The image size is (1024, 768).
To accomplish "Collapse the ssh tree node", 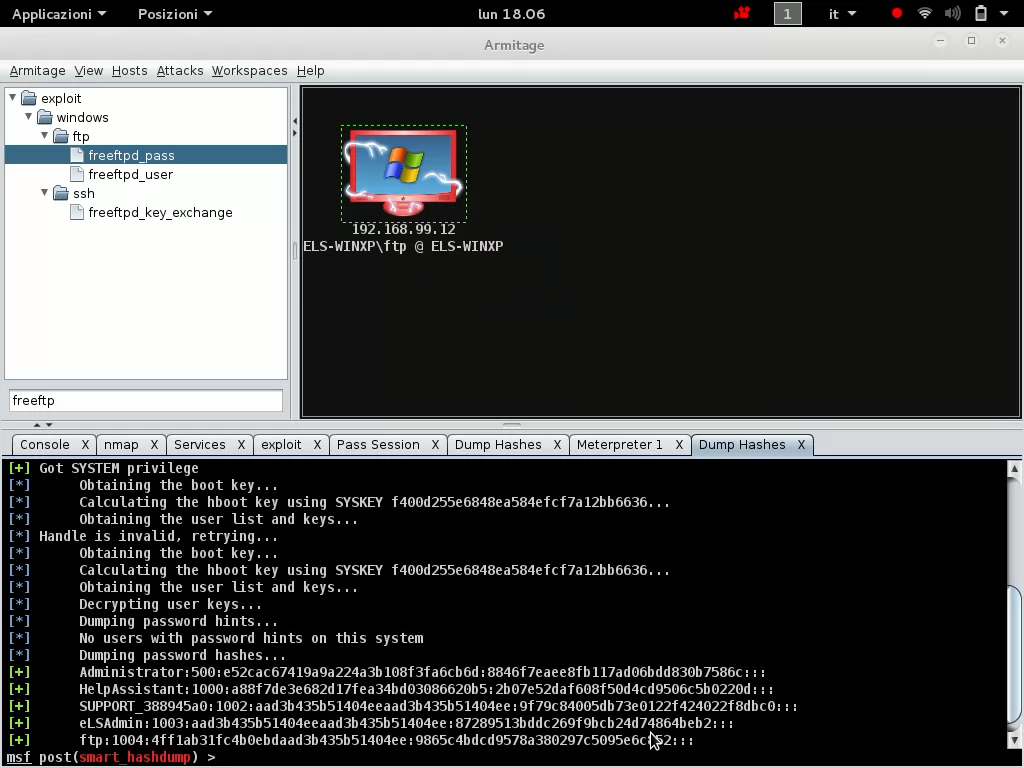I will click(x=44, y=193).
